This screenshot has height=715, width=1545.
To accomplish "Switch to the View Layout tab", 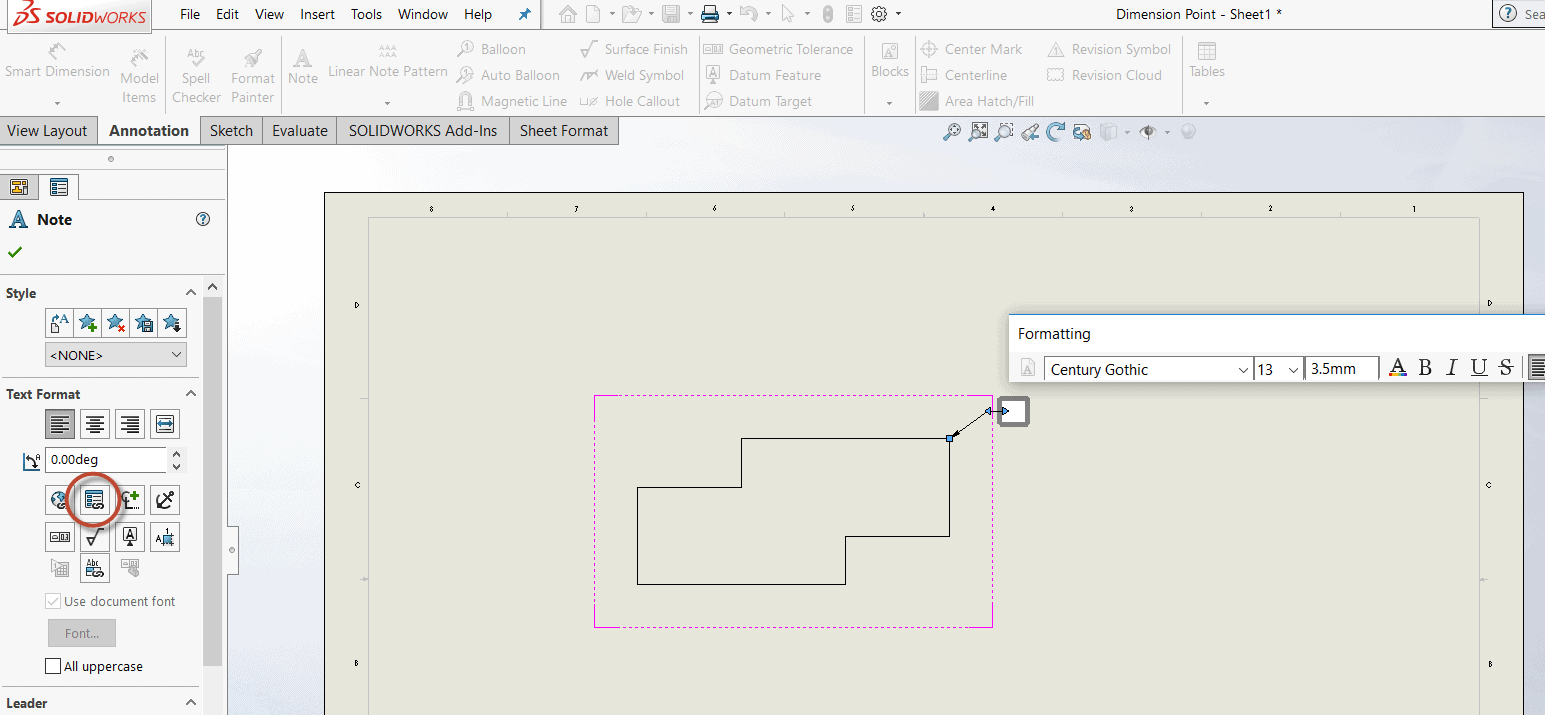I will click(48, 130).
